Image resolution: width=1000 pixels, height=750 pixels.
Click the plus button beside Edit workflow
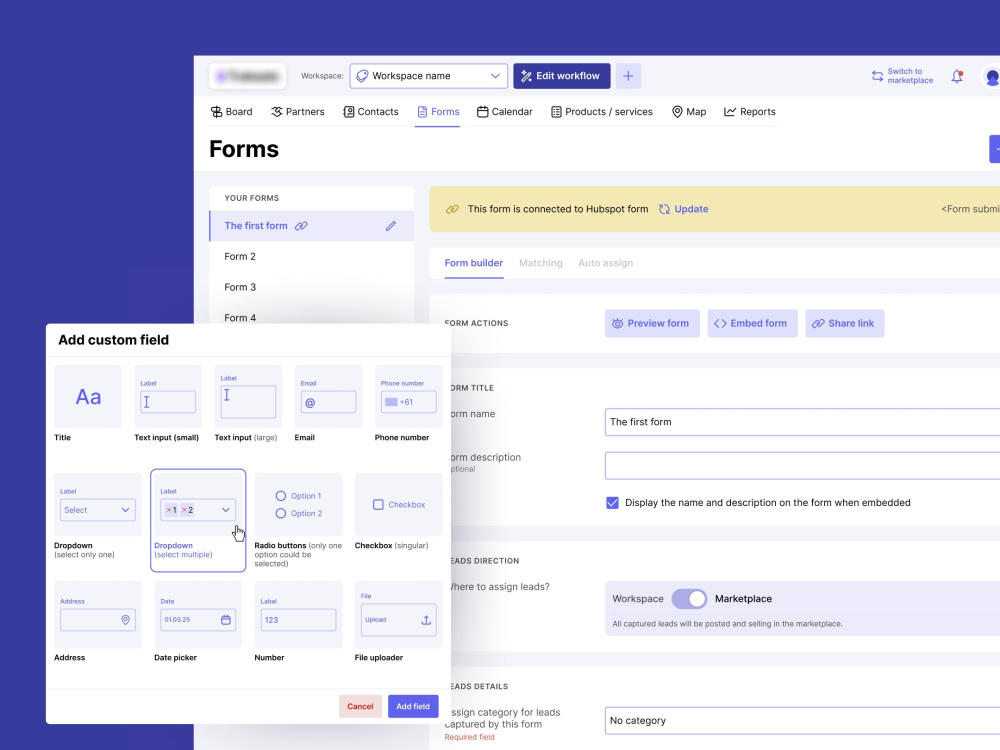[x=628, y=76]
